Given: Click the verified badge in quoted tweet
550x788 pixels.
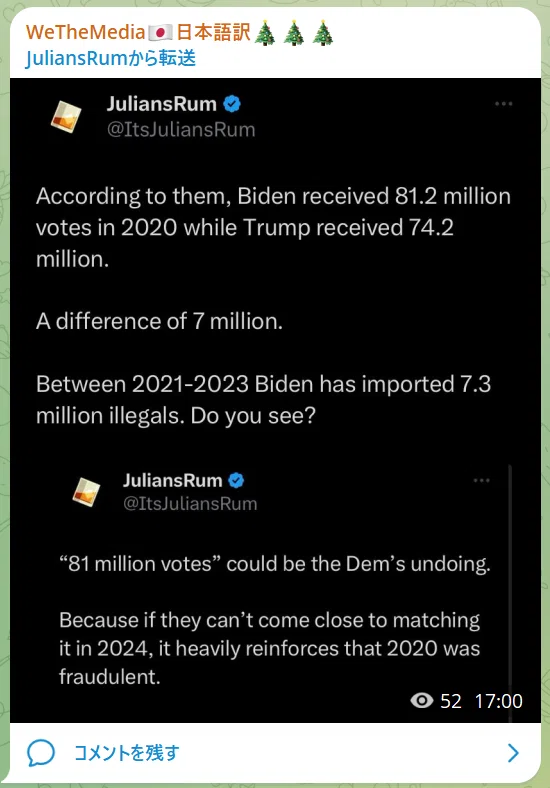Looking at the screenshot, I should [x=236, y=480].
